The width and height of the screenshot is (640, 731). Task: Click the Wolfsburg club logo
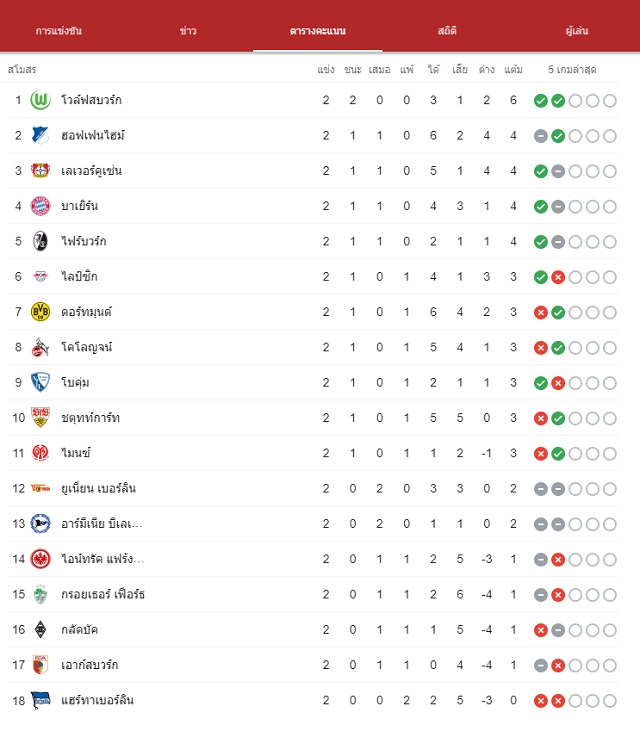(x=41, y=100)
